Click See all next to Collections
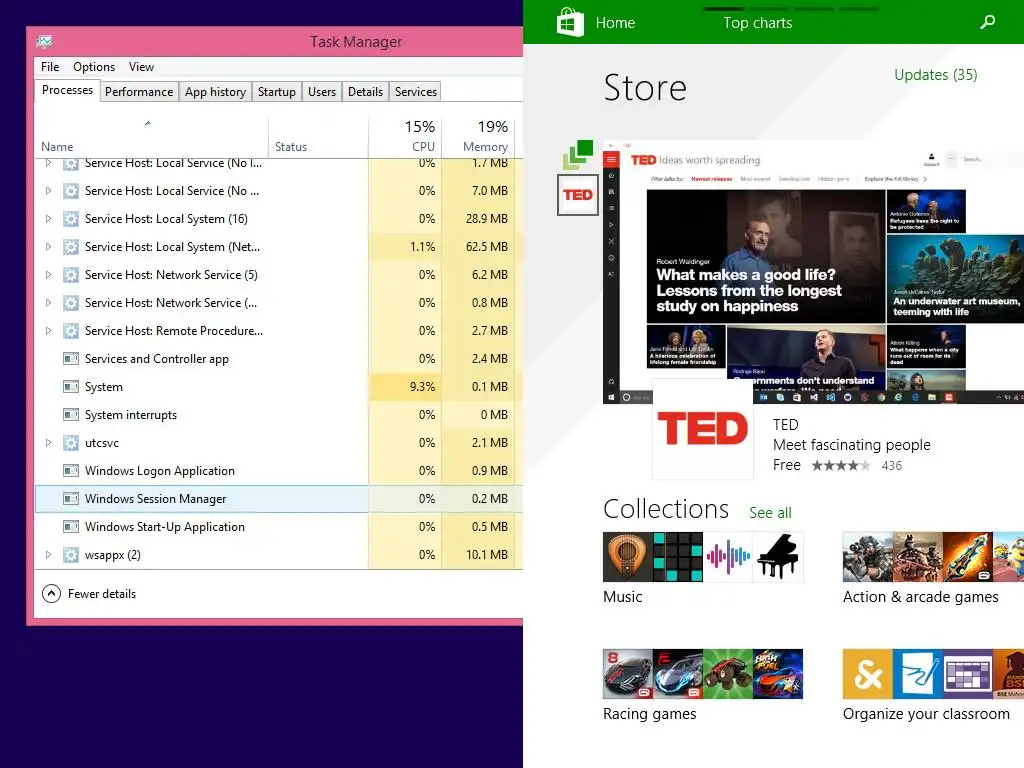1024x768 pixels. pyautogui.click(x=771, y=513)
